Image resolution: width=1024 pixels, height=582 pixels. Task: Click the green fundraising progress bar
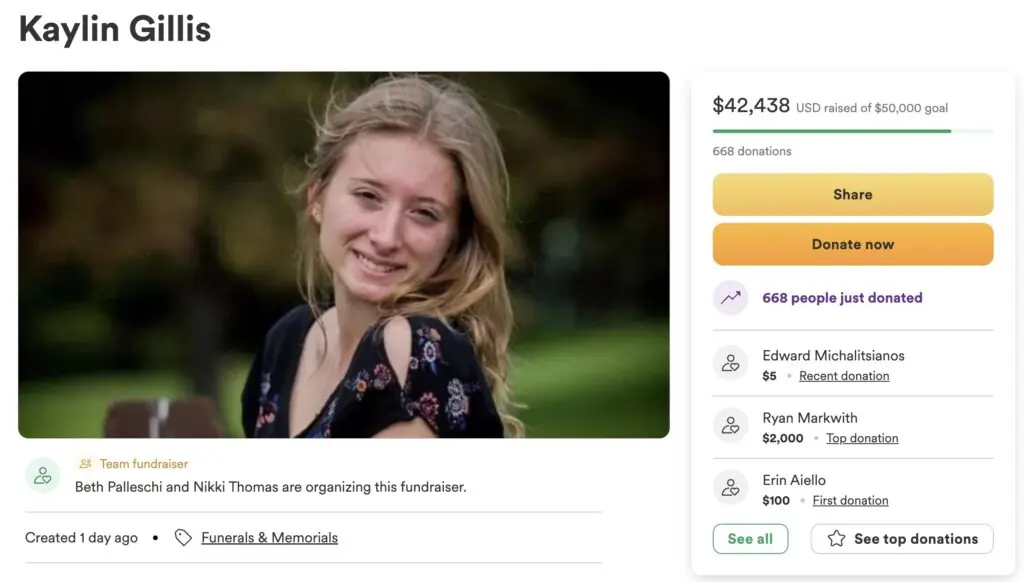pyautogui.click(x=832, y=131)
